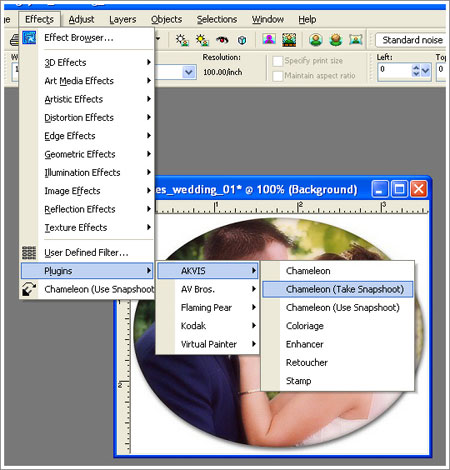Image resolution: width=450 pixels, height=470 pixels.
Task: Click the recent-command icon beside Chameleon (Use Snapshoot)
Action: pos(29,289)
